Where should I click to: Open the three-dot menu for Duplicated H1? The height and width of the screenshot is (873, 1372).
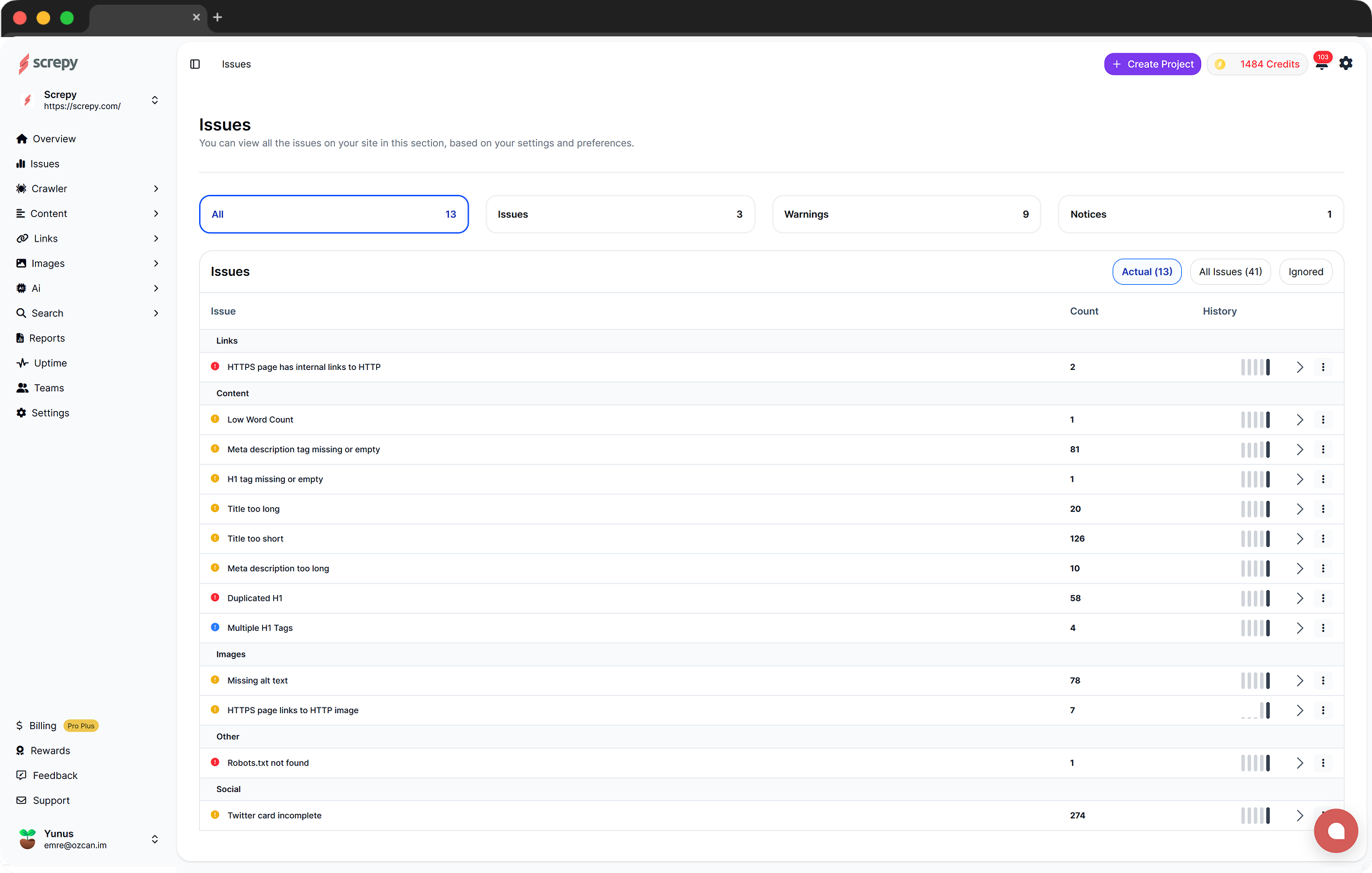tap(1323, 598)
